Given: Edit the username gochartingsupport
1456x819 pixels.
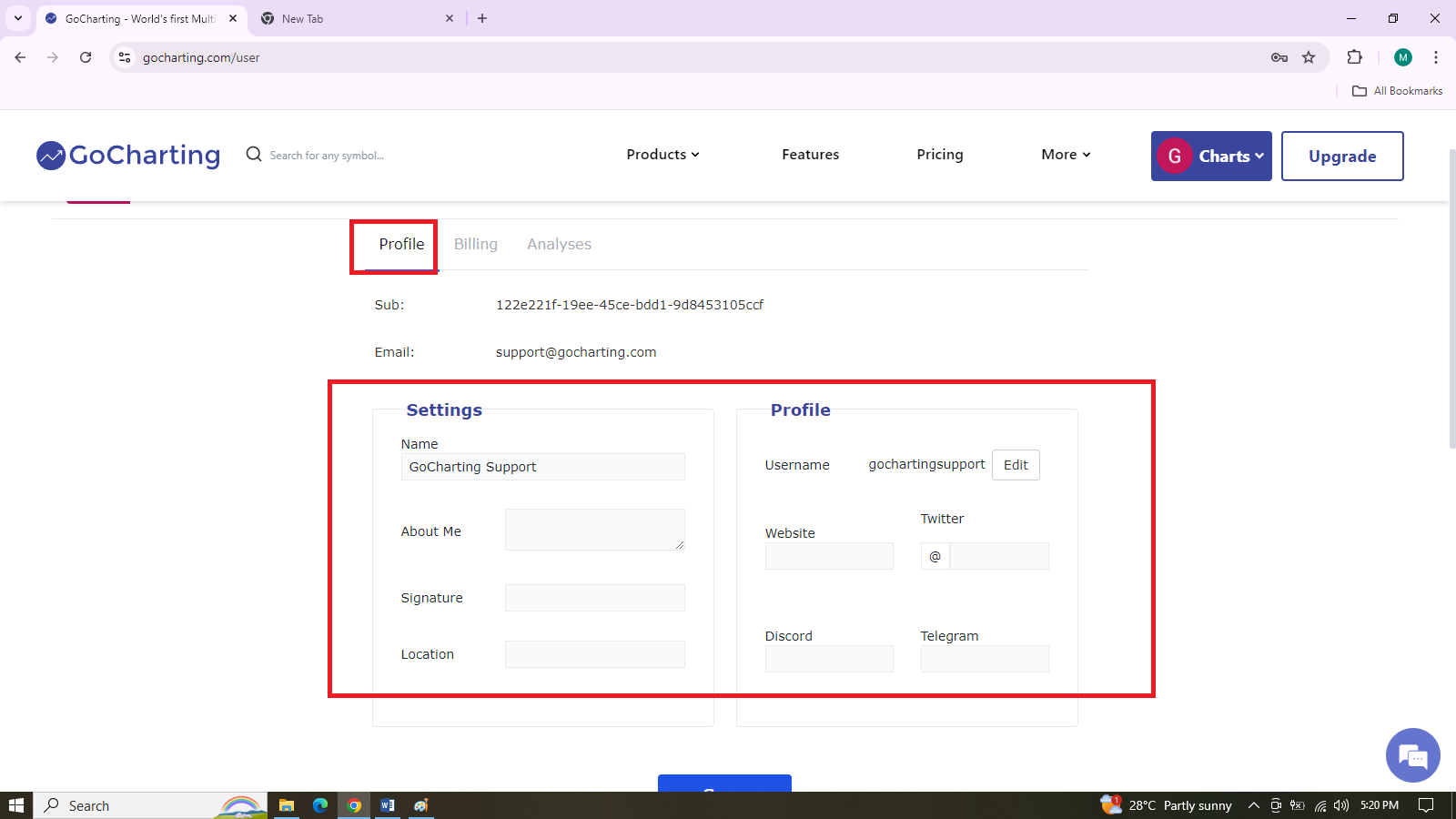Looking at the screenshot, I should click(x=1015, y=464).
